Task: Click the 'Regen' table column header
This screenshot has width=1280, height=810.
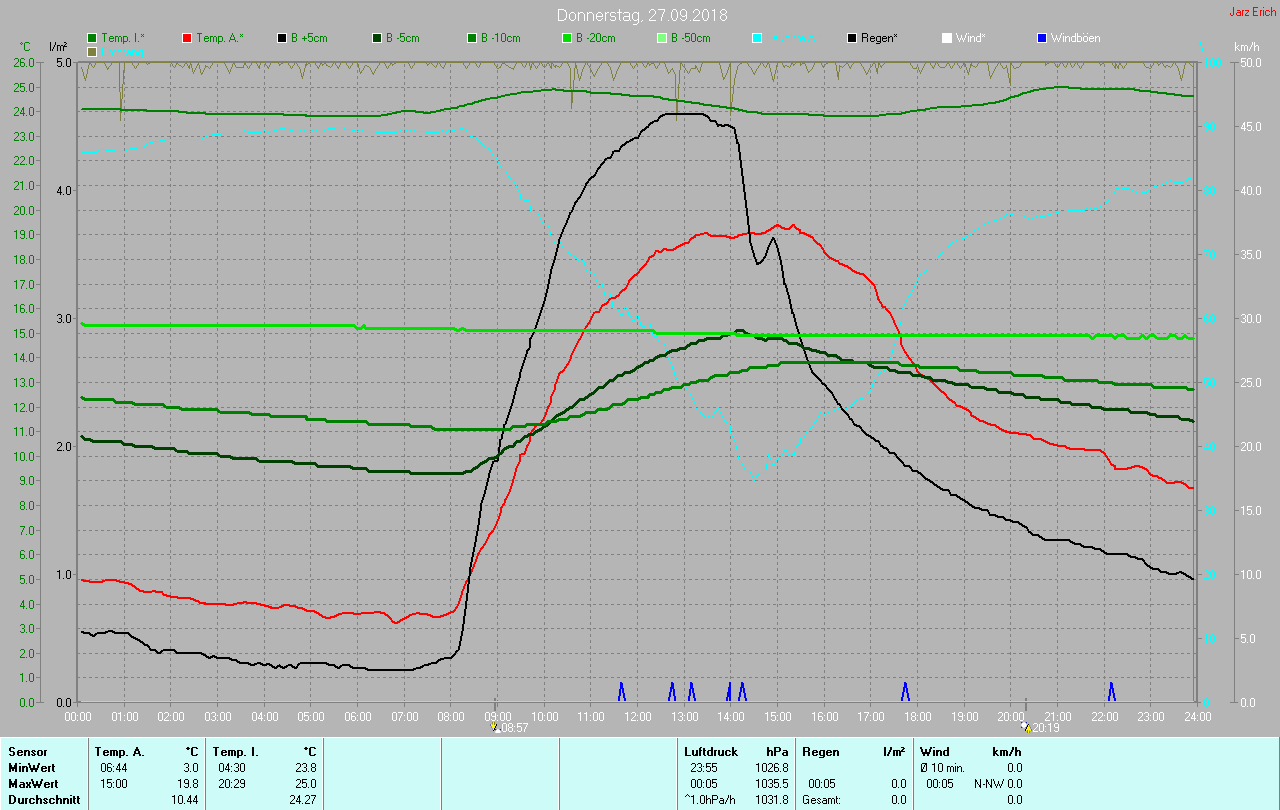Action: [821, 752]
